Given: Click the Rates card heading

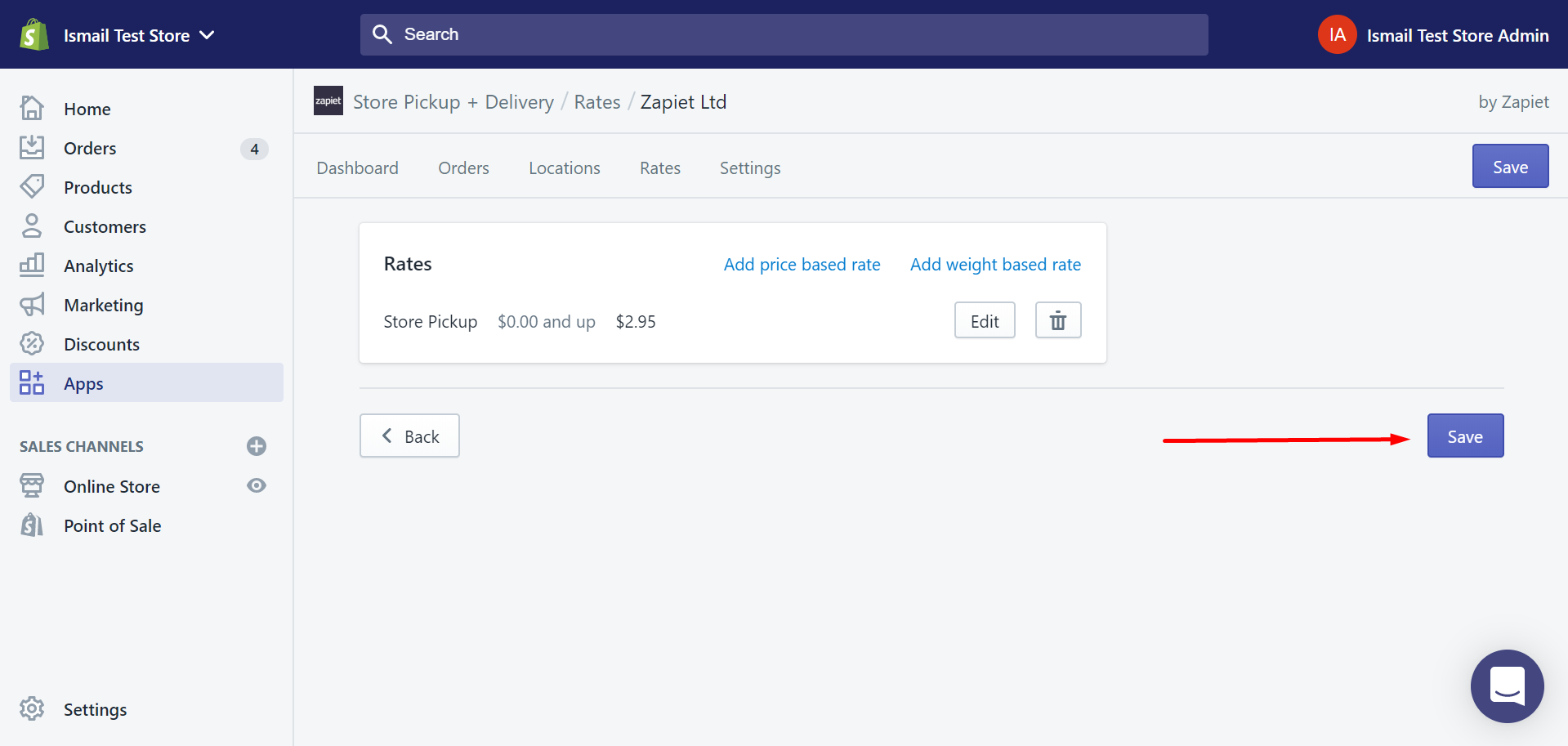Looking at the screenshot, I should (x=408, y=264).
